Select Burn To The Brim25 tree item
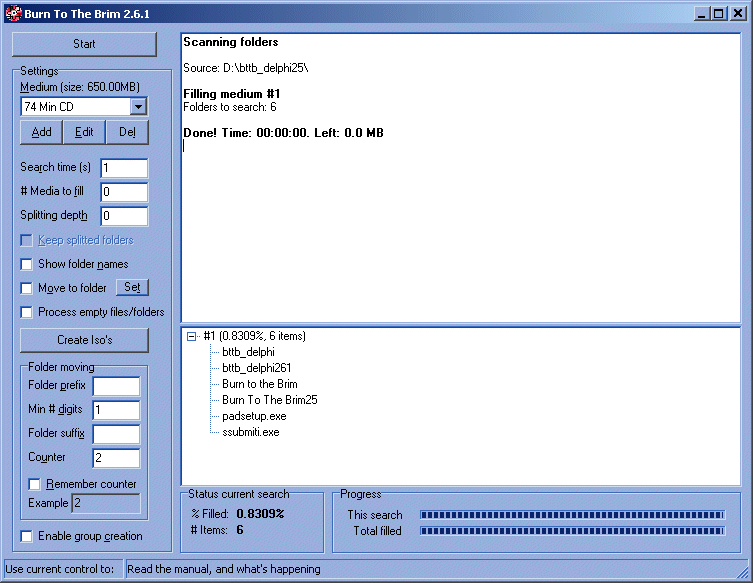Screen dimensions: 753x583 pos(270,400)
